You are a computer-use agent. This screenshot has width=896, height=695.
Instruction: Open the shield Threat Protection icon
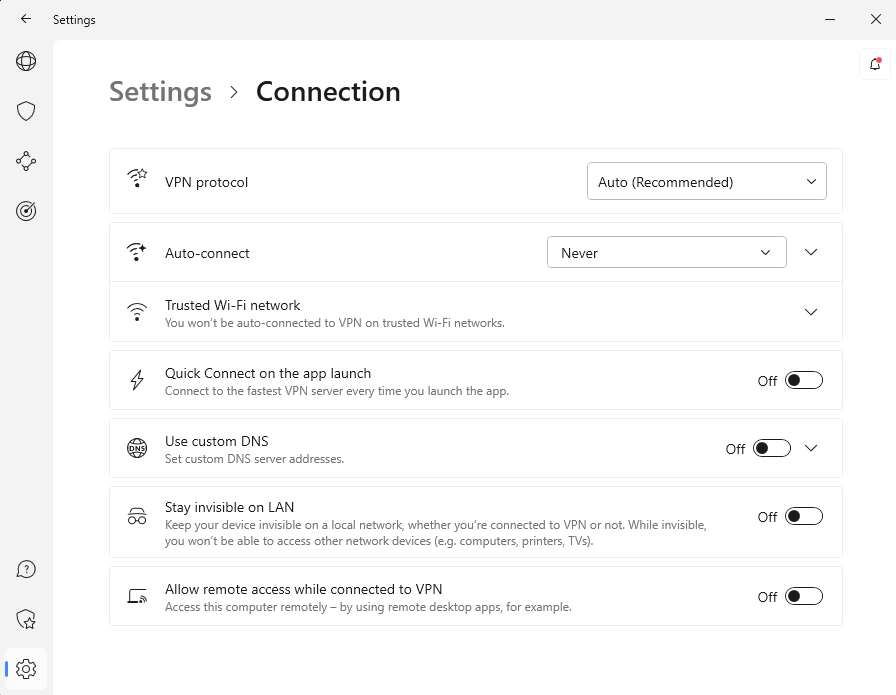[x=26, y=111]
